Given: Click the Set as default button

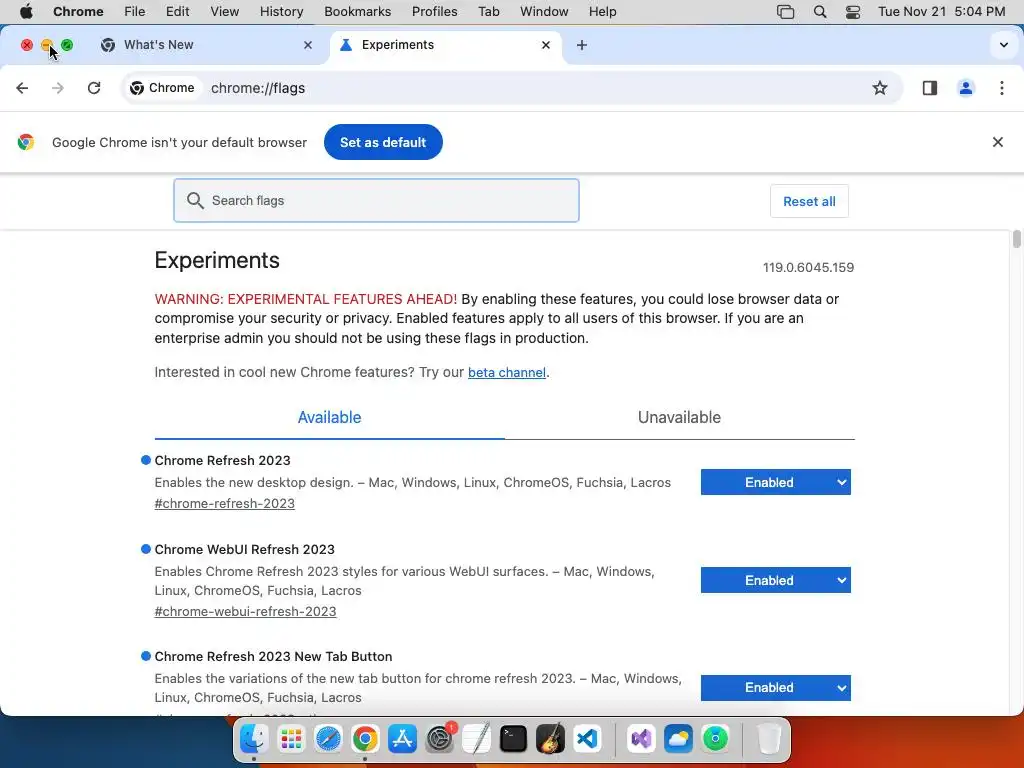Looking at the screenshot, I should click(x=383, y=142).
